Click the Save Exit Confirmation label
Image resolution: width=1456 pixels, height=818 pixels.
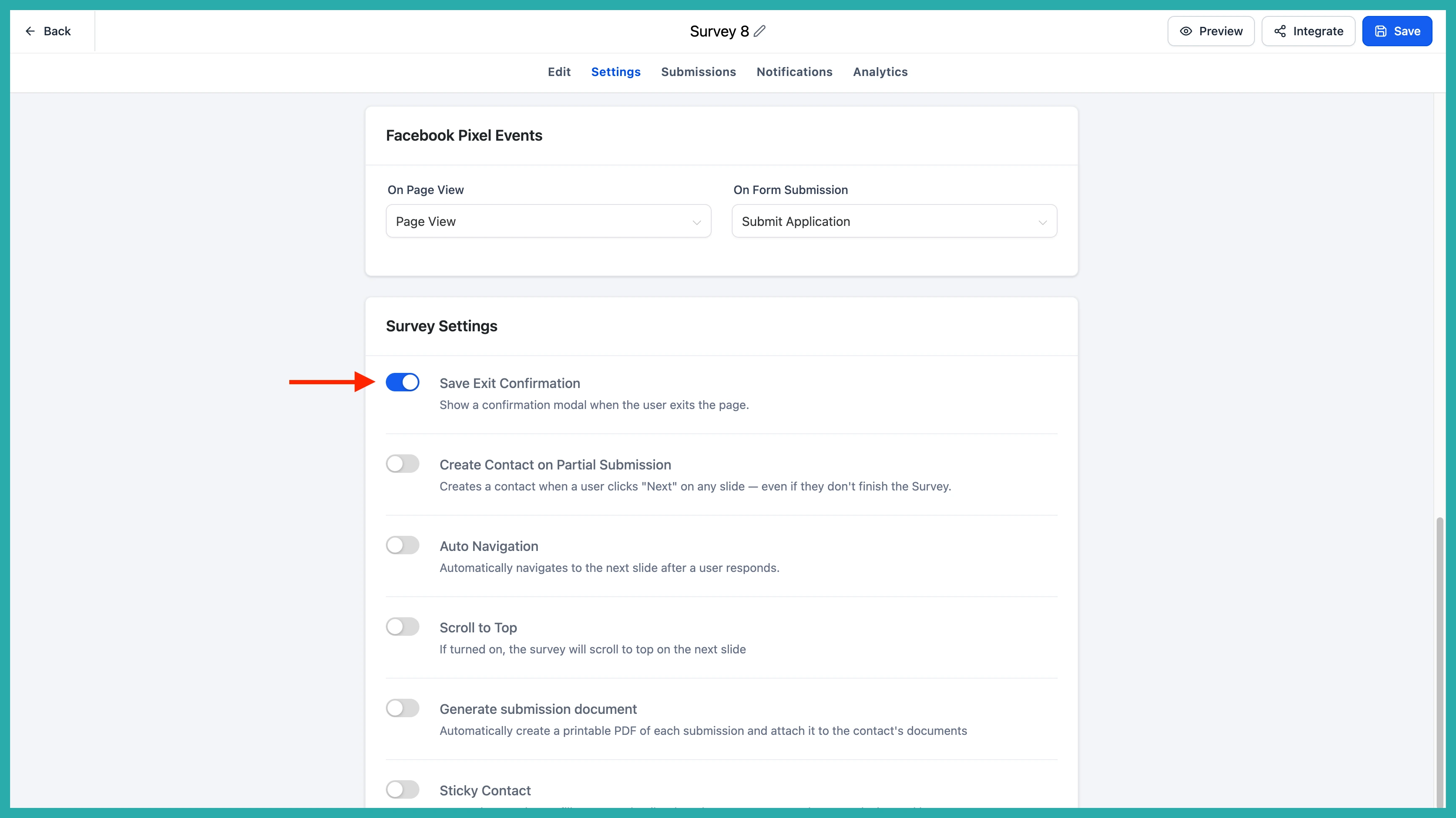click(510, 383)
